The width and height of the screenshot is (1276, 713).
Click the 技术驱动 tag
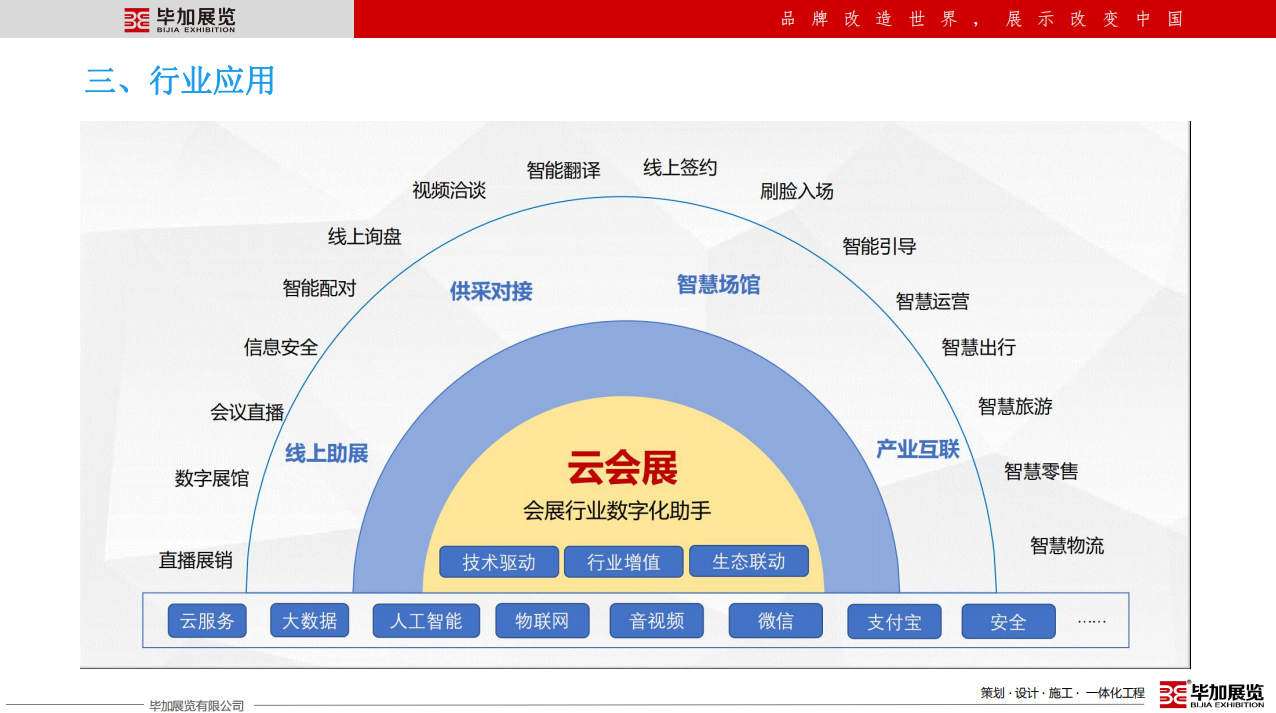(499, 562)
